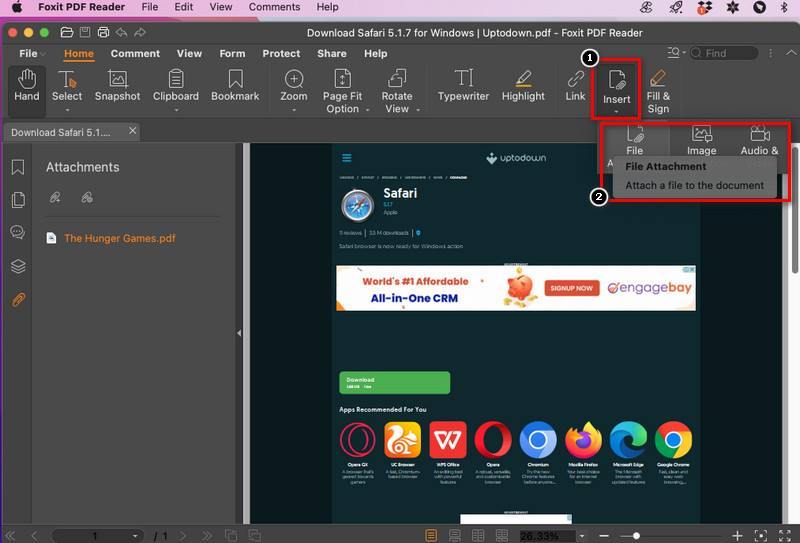The width and height of the screenshot is (800, 543).
Task: Open the Clipboard tool
Action: [x=176, y=87]
